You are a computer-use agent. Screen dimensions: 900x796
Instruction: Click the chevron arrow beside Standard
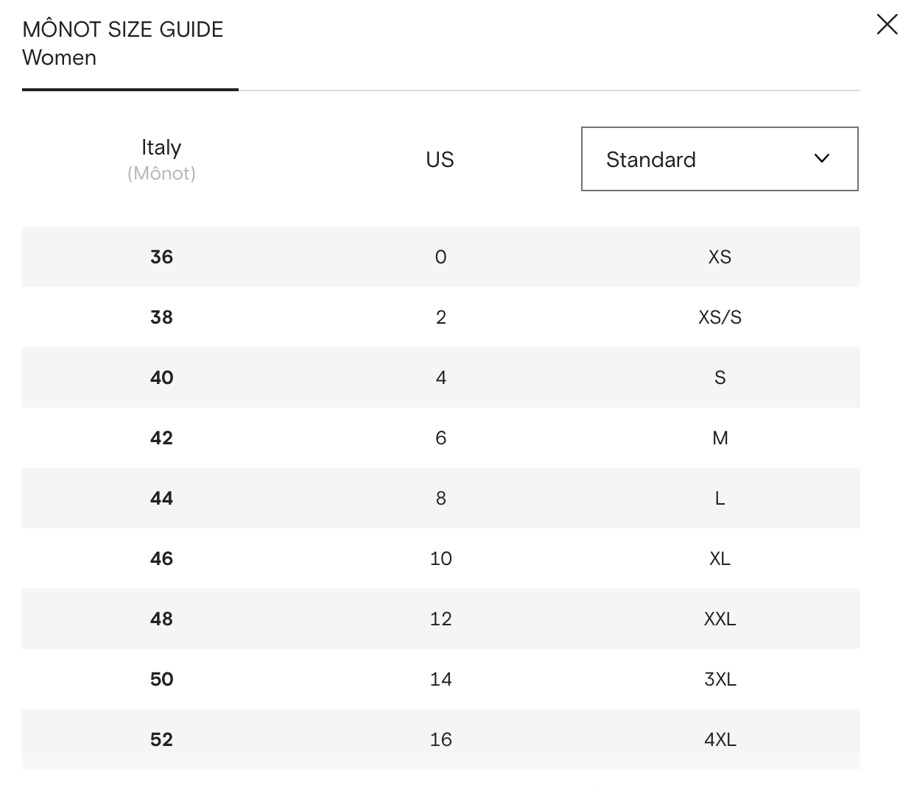(822, 159)
